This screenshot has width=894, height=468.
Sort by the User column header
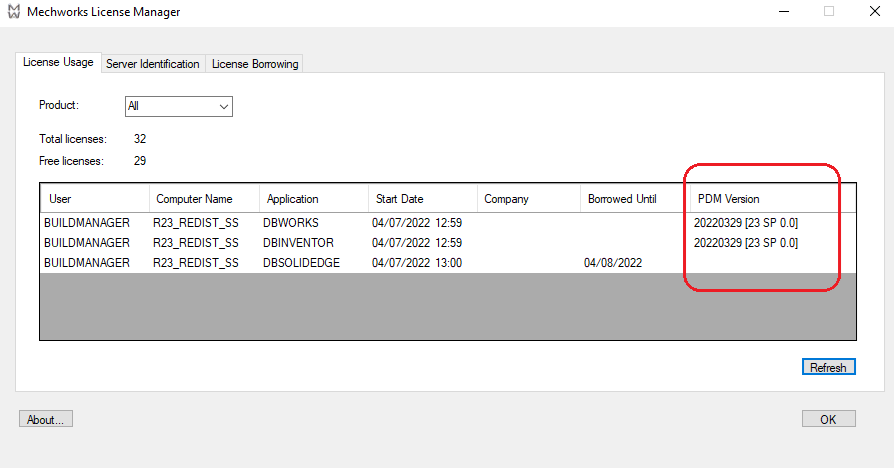click(95, 198)
